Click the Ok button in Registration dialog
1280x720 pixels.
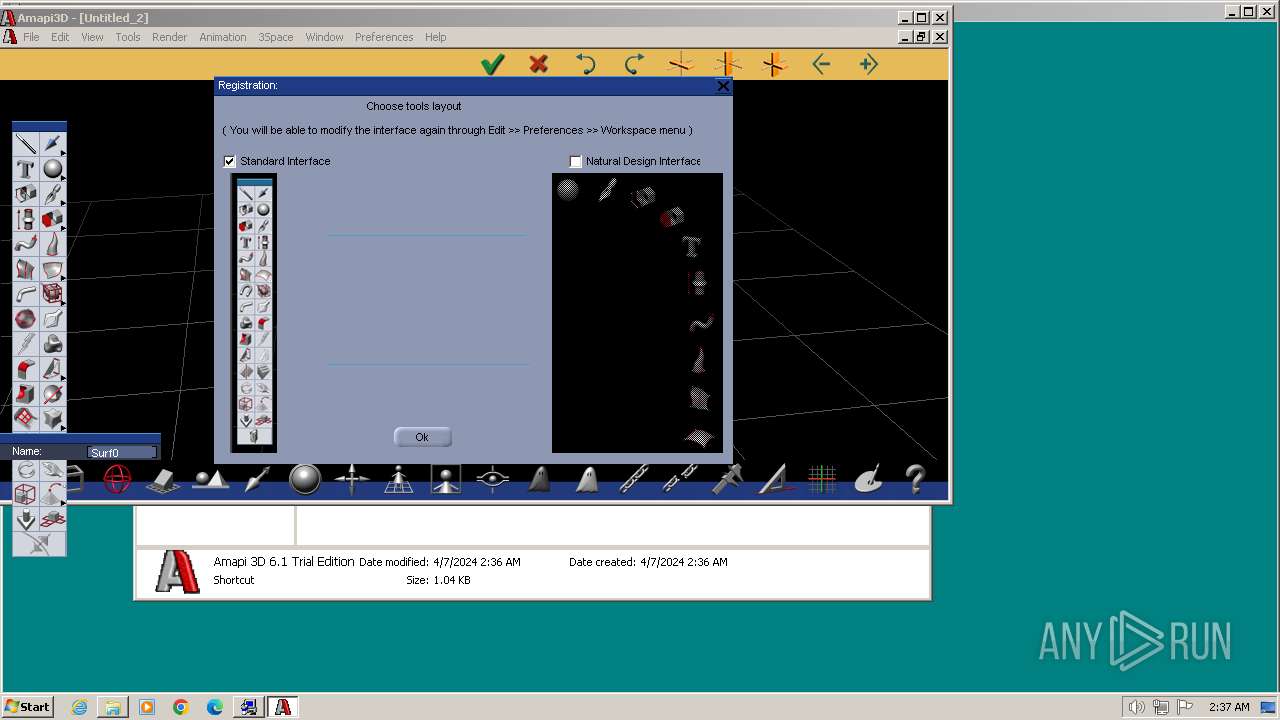pos(422,437)
